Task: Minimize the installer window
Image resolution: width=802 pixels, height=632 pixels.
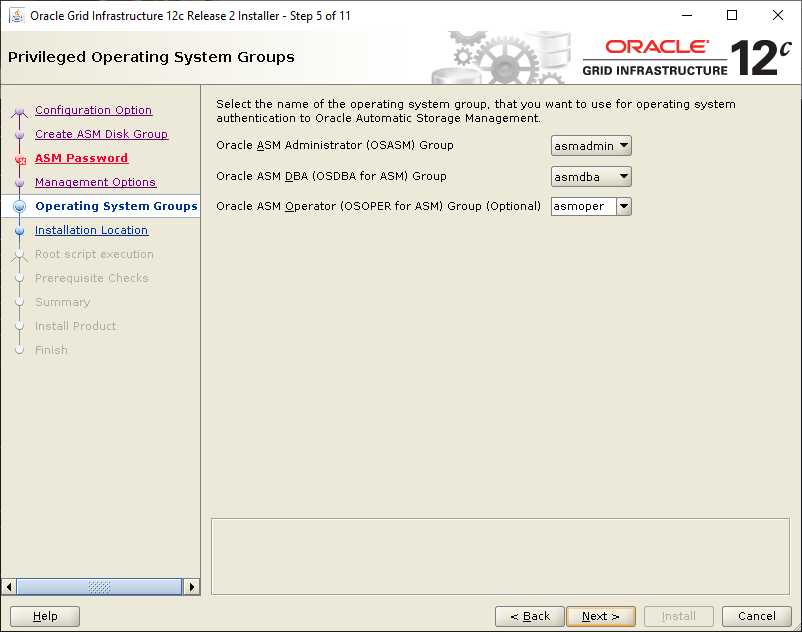Action: pos(687,15)
